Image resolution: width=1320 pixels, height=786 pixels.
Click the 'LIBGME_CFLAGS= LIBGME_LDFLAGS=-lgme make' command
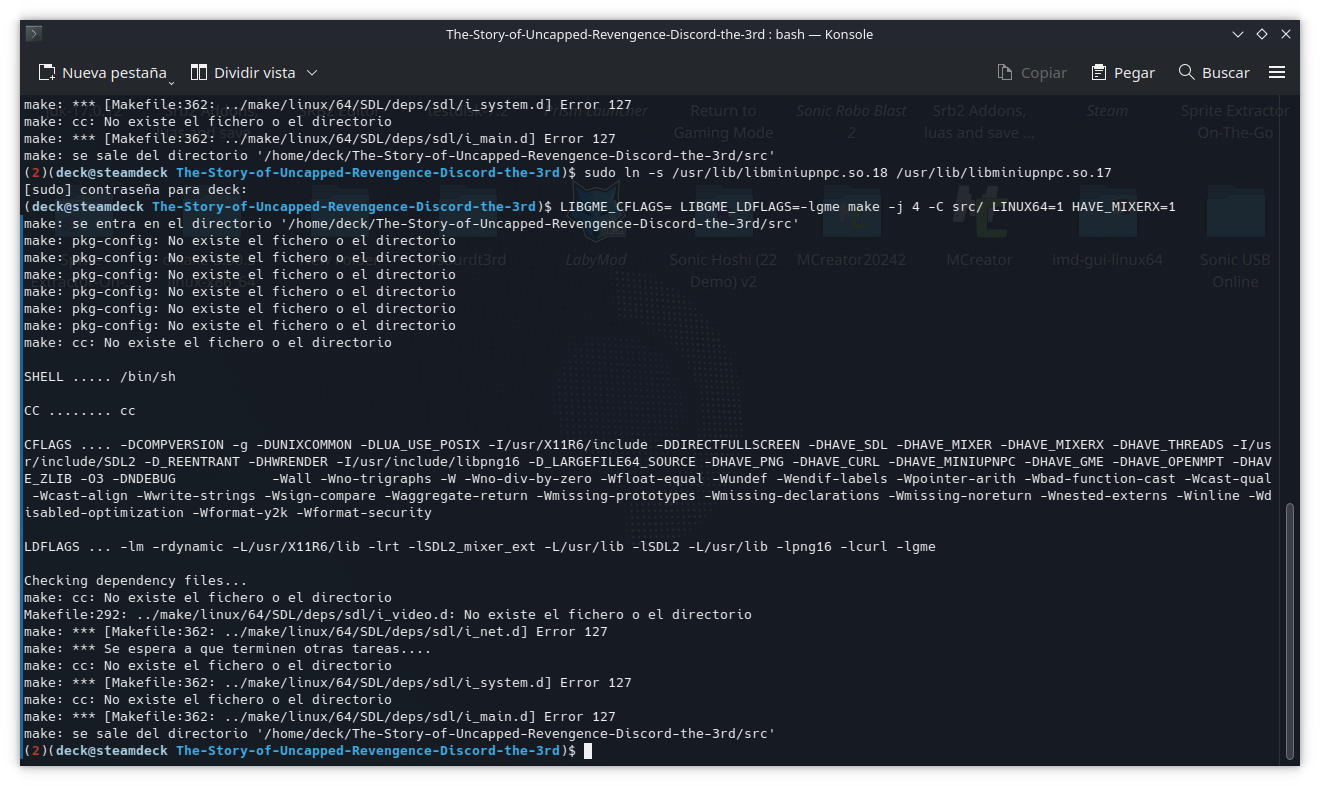[x=867, y=207]
